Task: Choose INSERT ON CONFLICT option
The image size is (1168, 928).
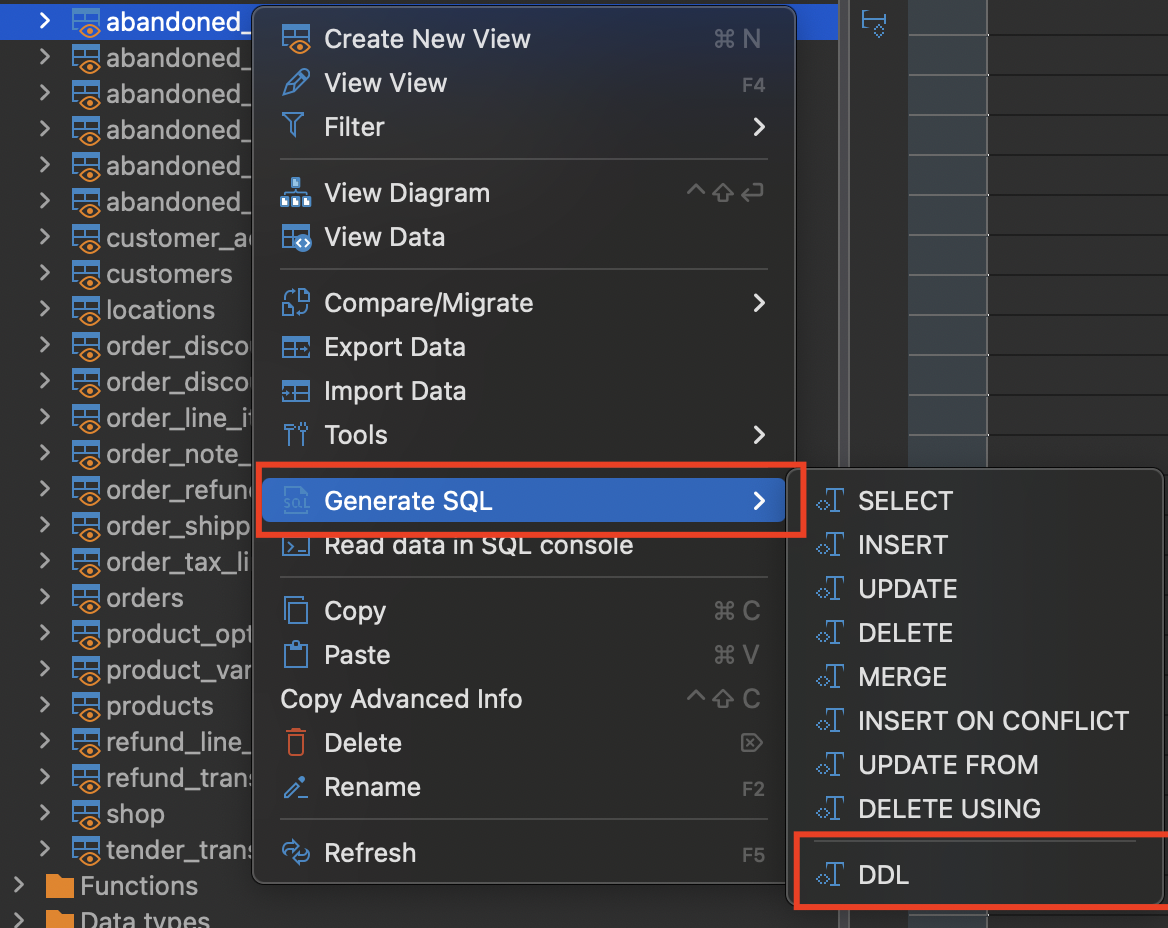Action: (x=993, y=721)
